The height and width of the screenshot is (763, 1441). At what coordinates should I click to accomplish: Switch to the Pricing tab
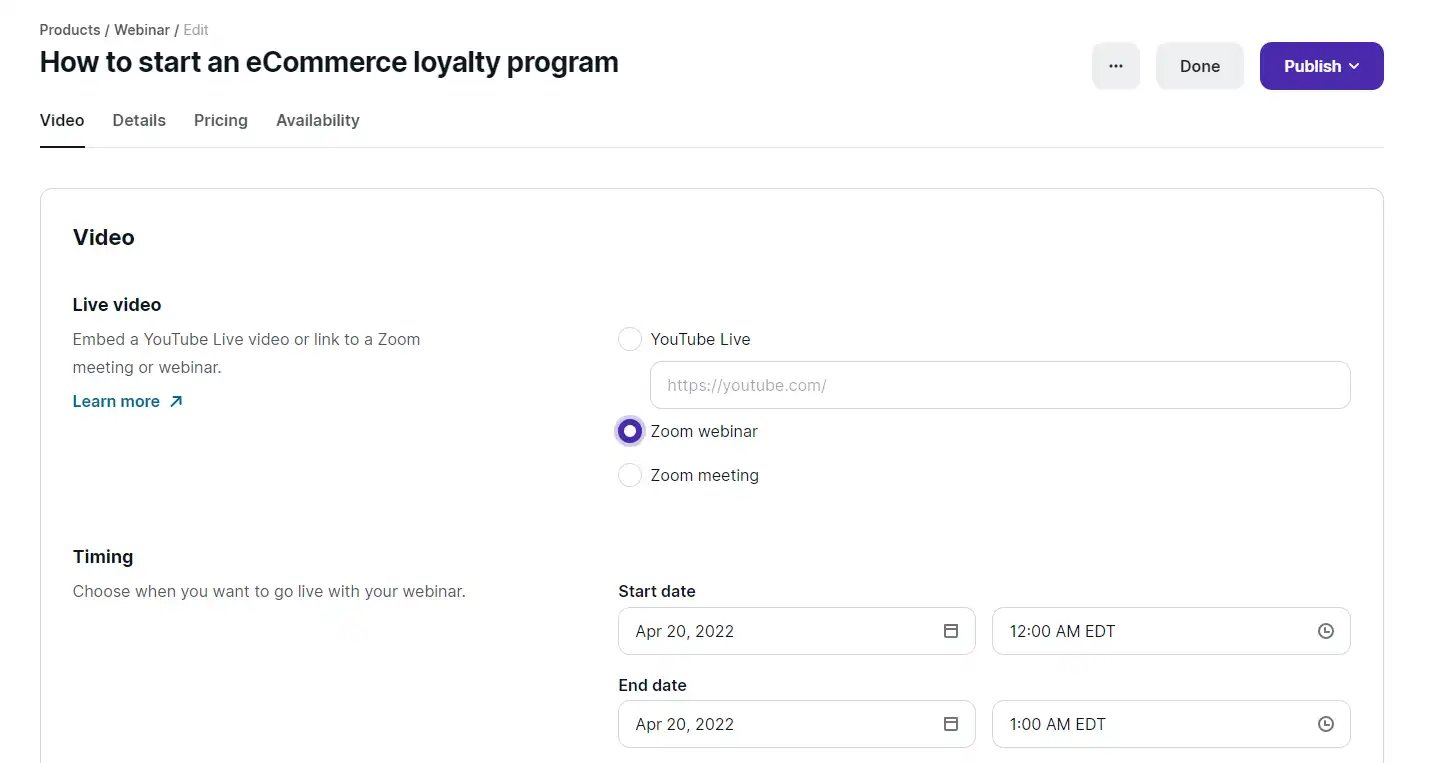[x=221, y=120]
